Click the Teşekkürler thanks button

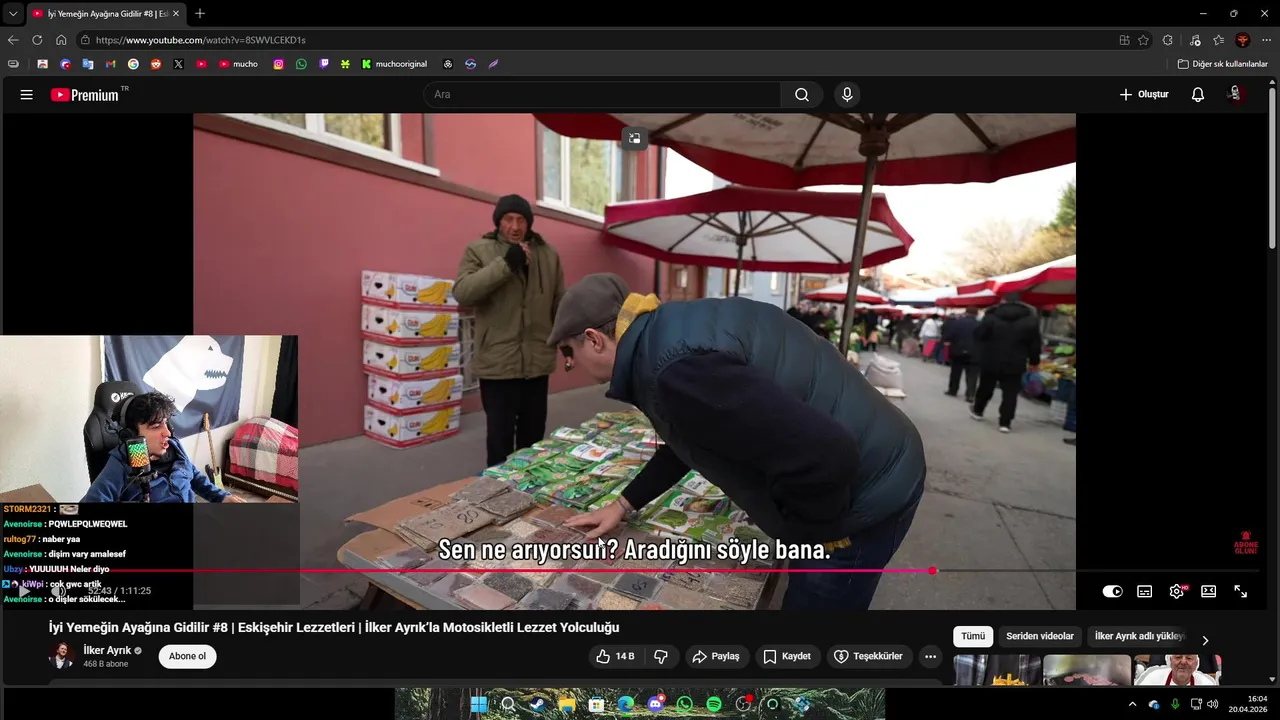point(868,656)
